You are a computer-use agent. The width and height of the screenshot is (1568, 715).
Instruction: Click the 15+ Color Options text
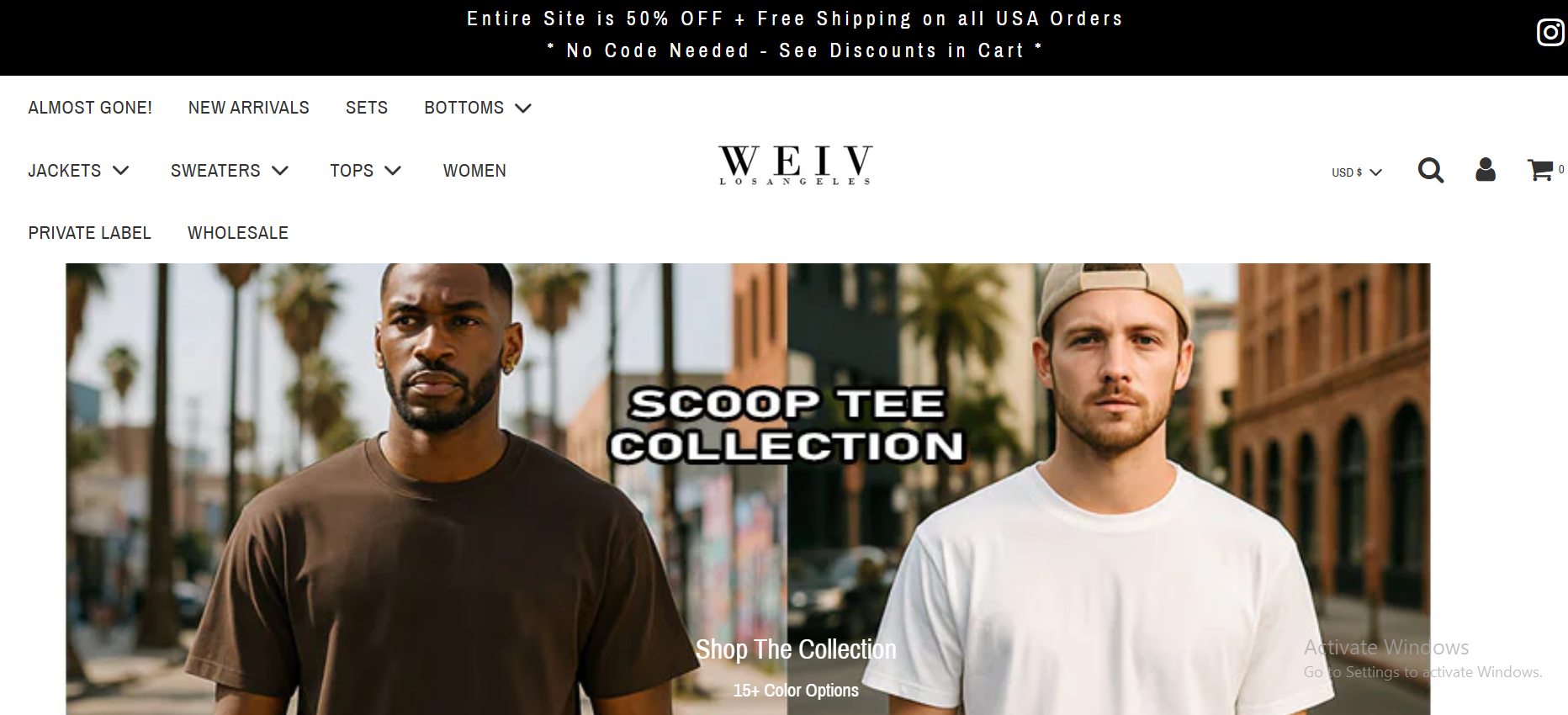796,691
